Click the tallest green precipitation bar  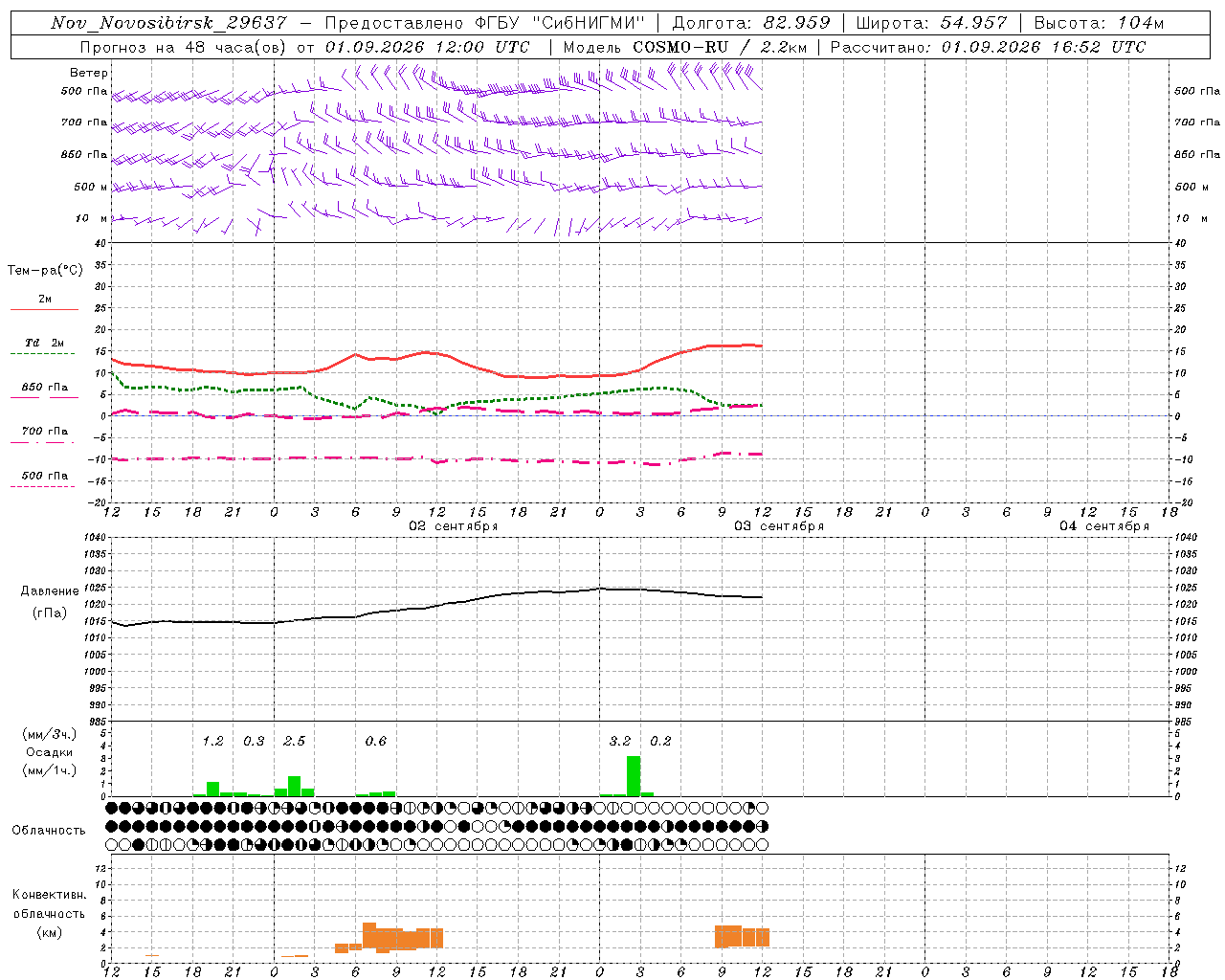(634, 776)
